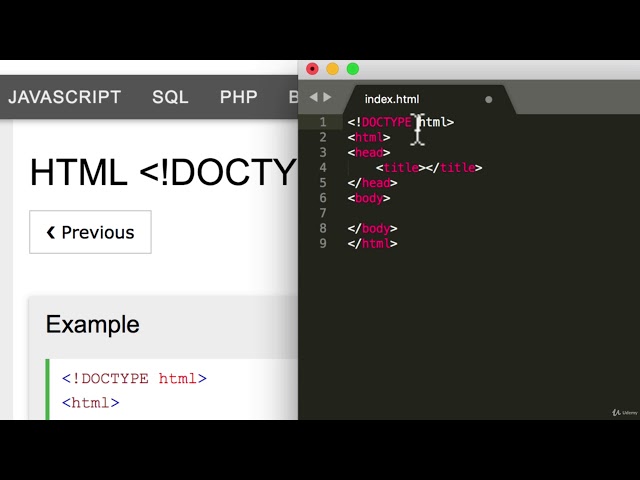640x480 pixels.
Task: Click the back arrow in Sublime tab bar
Action: click(313, 97)
